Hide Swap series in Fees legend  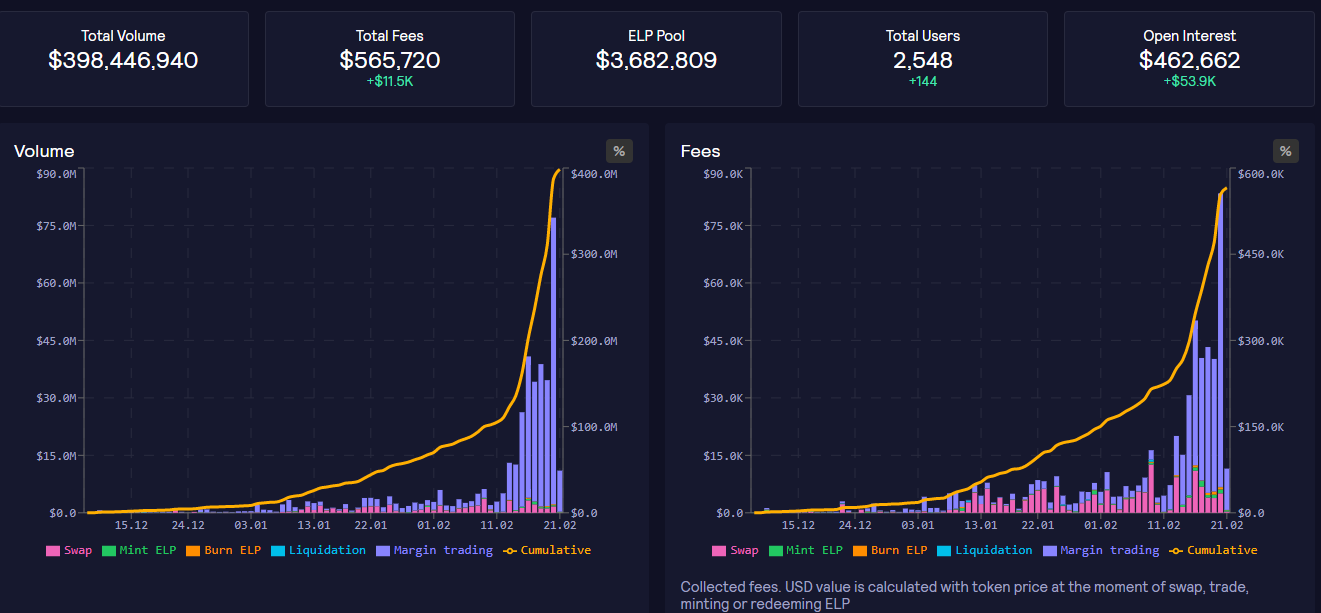(x=735, y=550)
